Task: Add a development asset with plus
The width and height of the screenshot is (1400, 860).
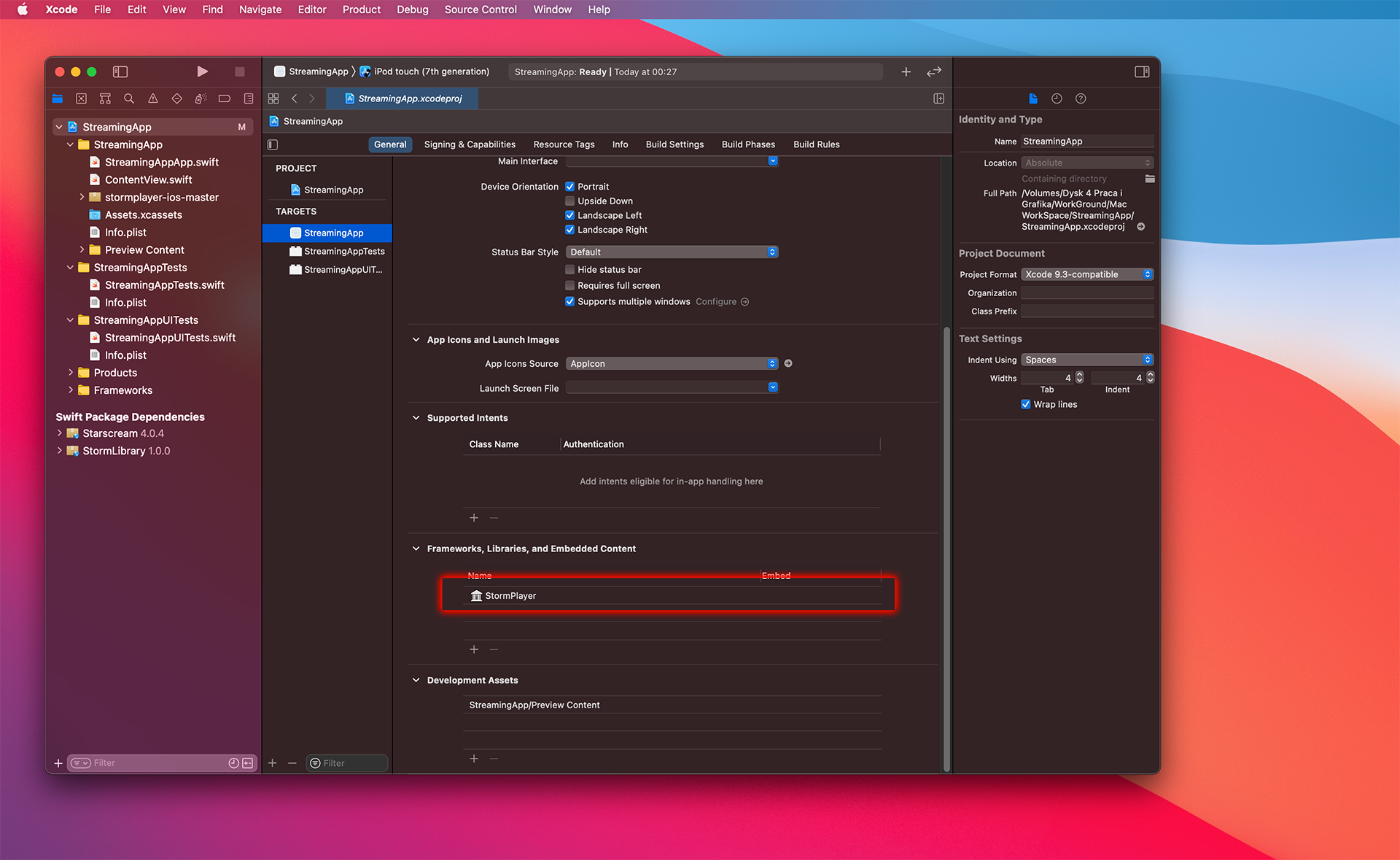Action: (x=474, y=759)
